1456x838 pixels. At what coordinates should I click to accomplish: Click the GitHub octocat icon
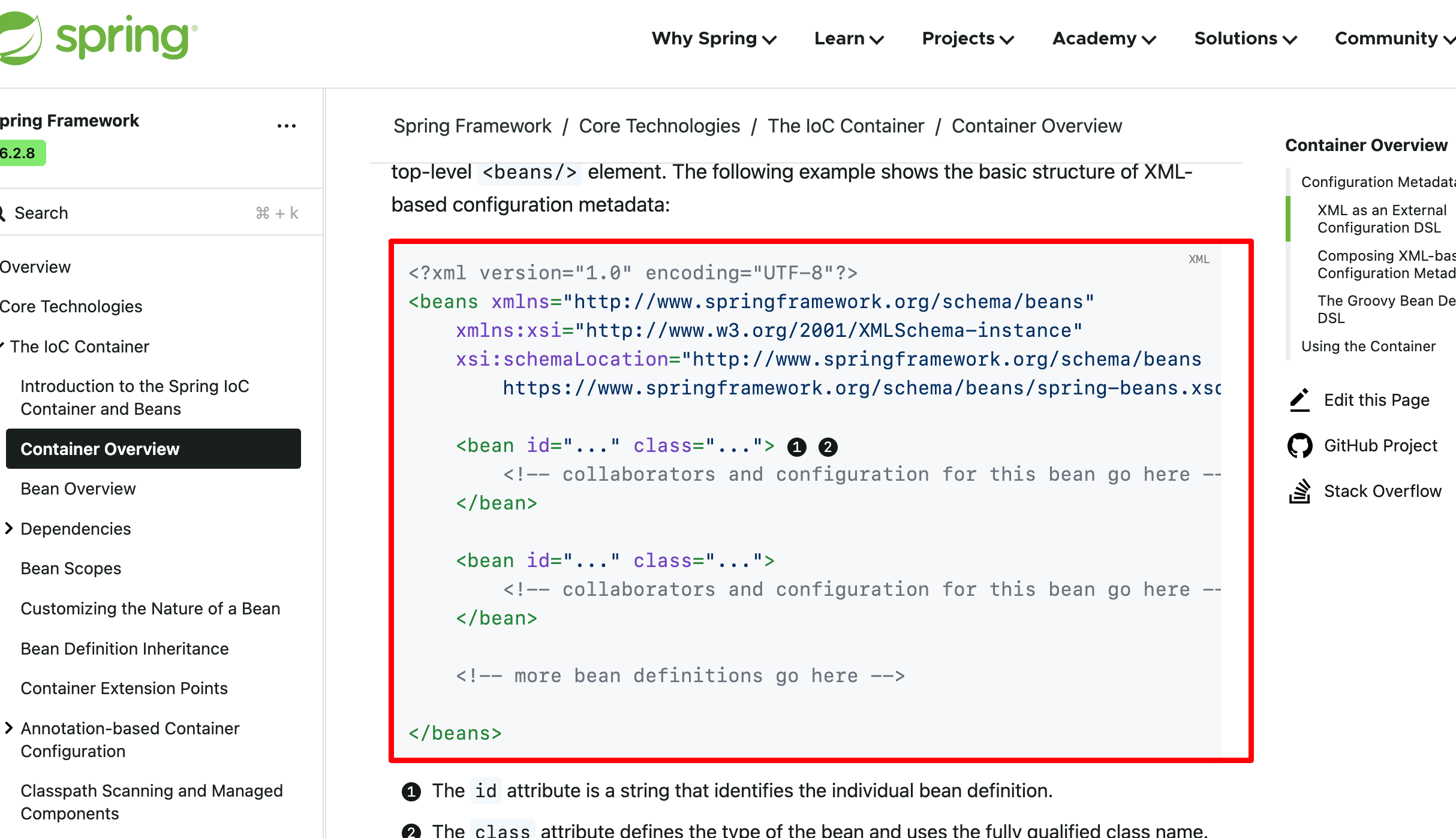[1299, 445]
